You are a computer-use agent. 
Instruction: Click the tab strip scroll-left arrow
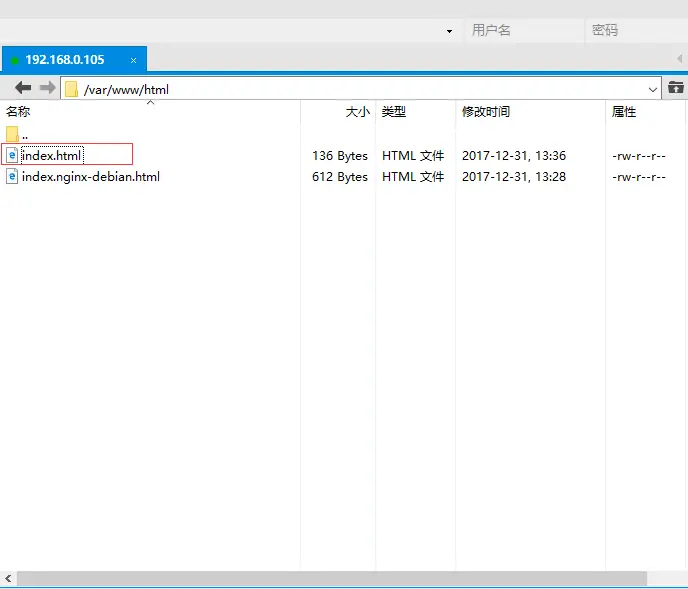pos(680,58)
